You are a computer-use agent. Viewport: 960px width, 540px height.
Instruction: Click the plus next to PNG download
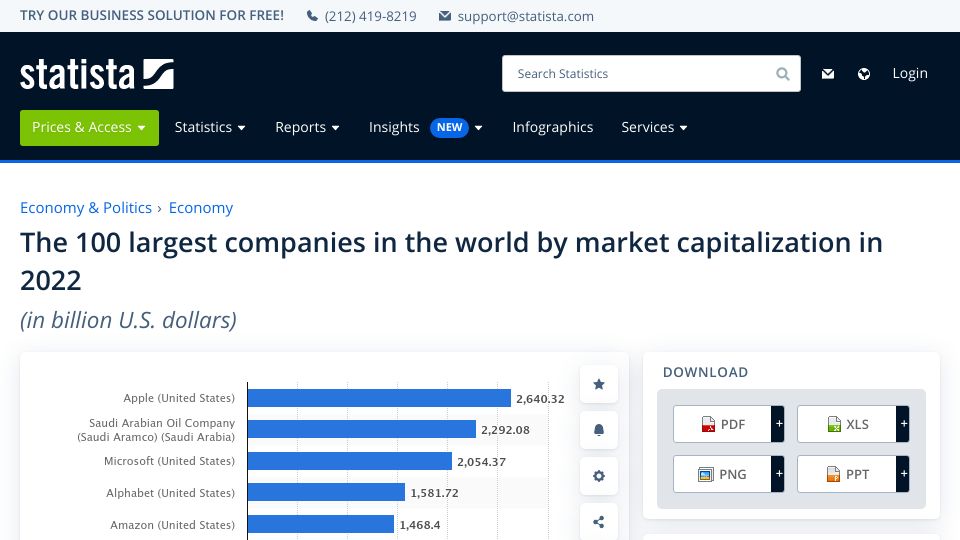778,474
